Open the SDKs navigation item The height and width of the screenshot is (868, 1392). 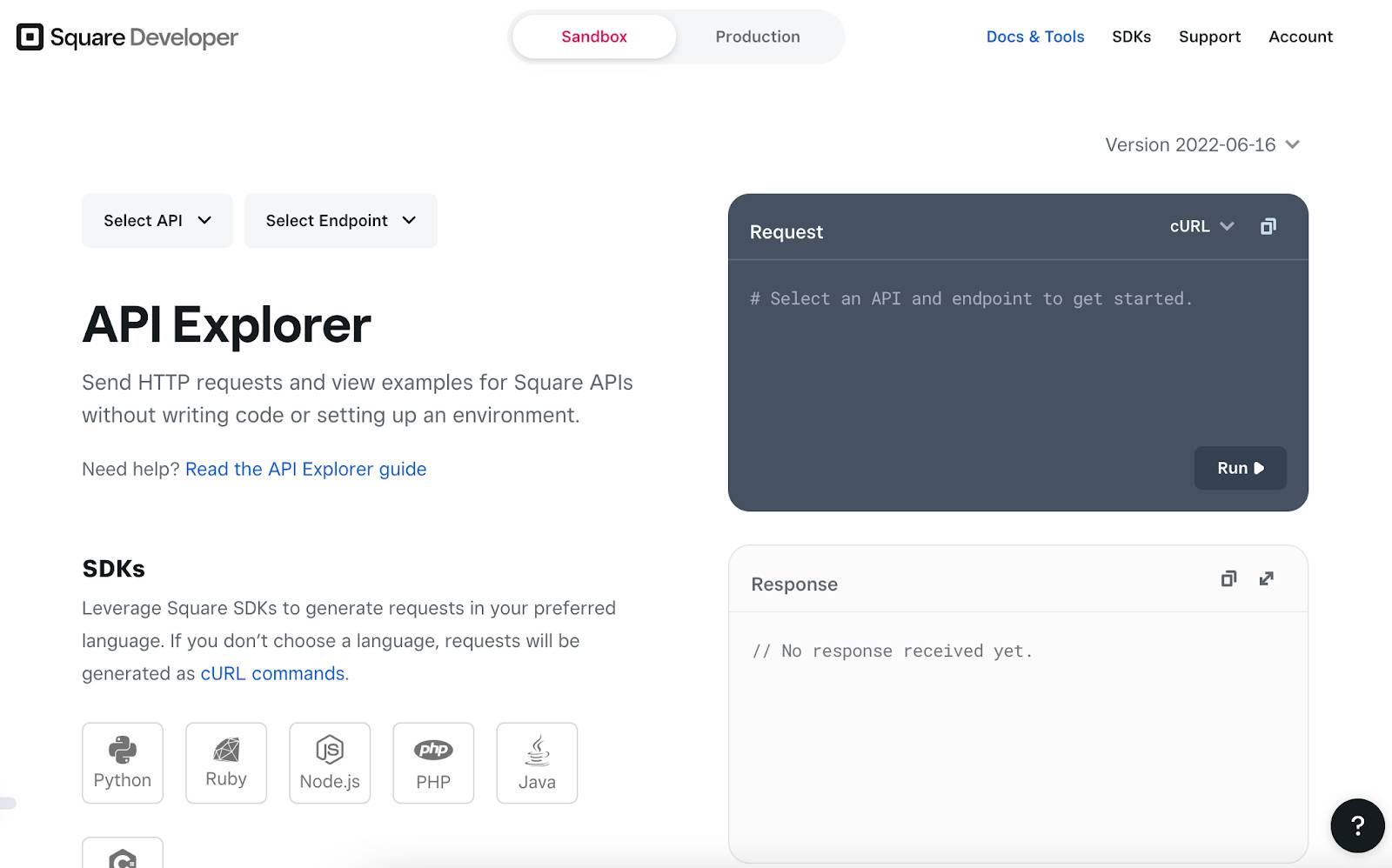click(x=1131, y=37)
